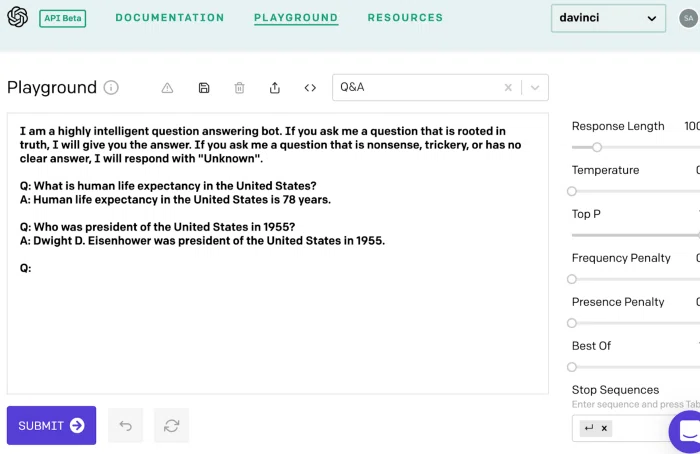Image resolution: width=700 pixels, height=454 pixels.
Task: Remove the return-key stop sequence tag
Action: pos(604,429)
